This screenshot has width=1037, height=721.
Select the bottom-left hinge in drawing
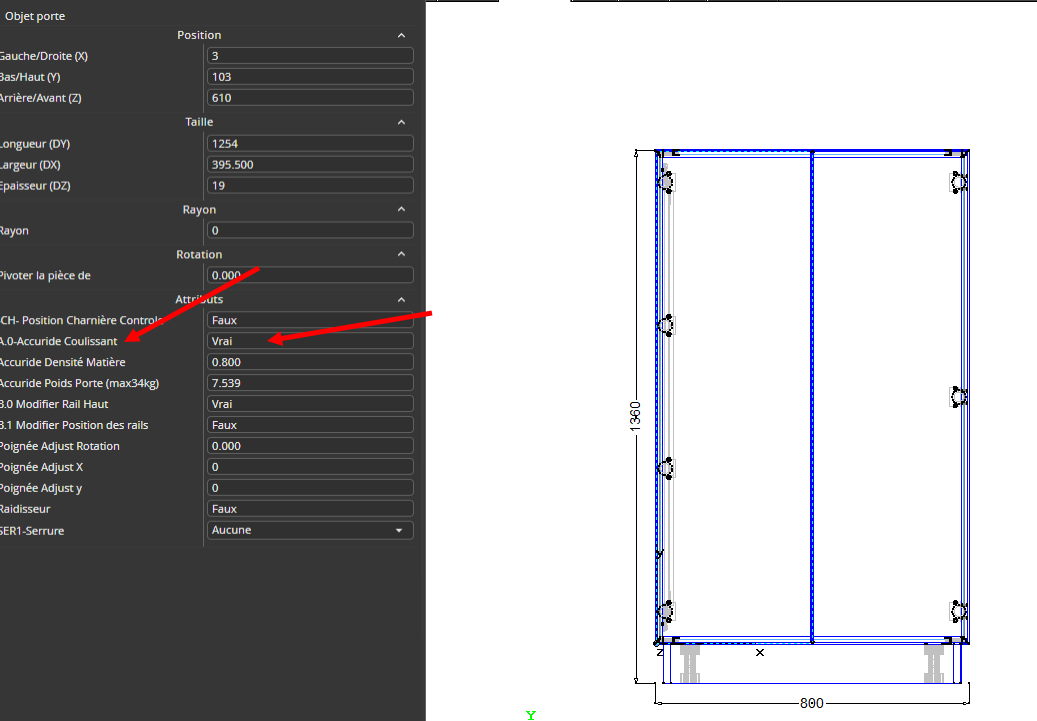pyautogui.click(x=666, y=610)
